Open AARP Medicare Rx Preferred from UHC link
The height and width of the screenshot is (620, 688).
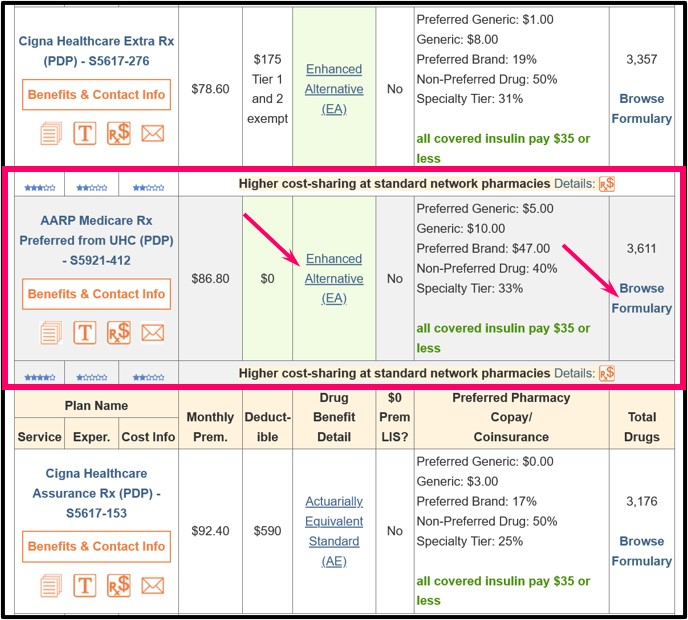click(97, 240)
